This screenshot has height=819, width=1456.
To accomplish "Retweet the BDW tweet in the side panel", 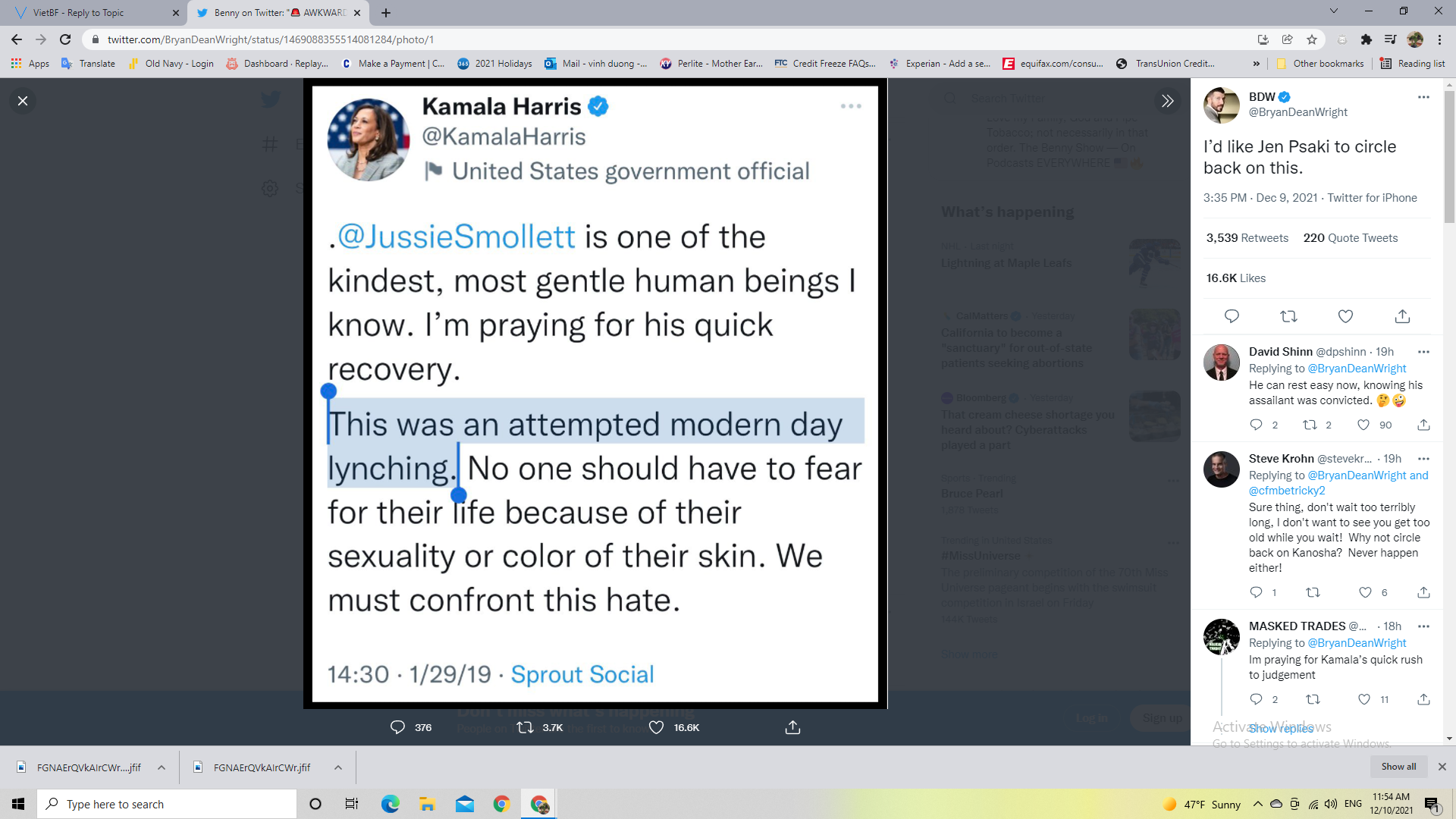I will (1288, 316).
